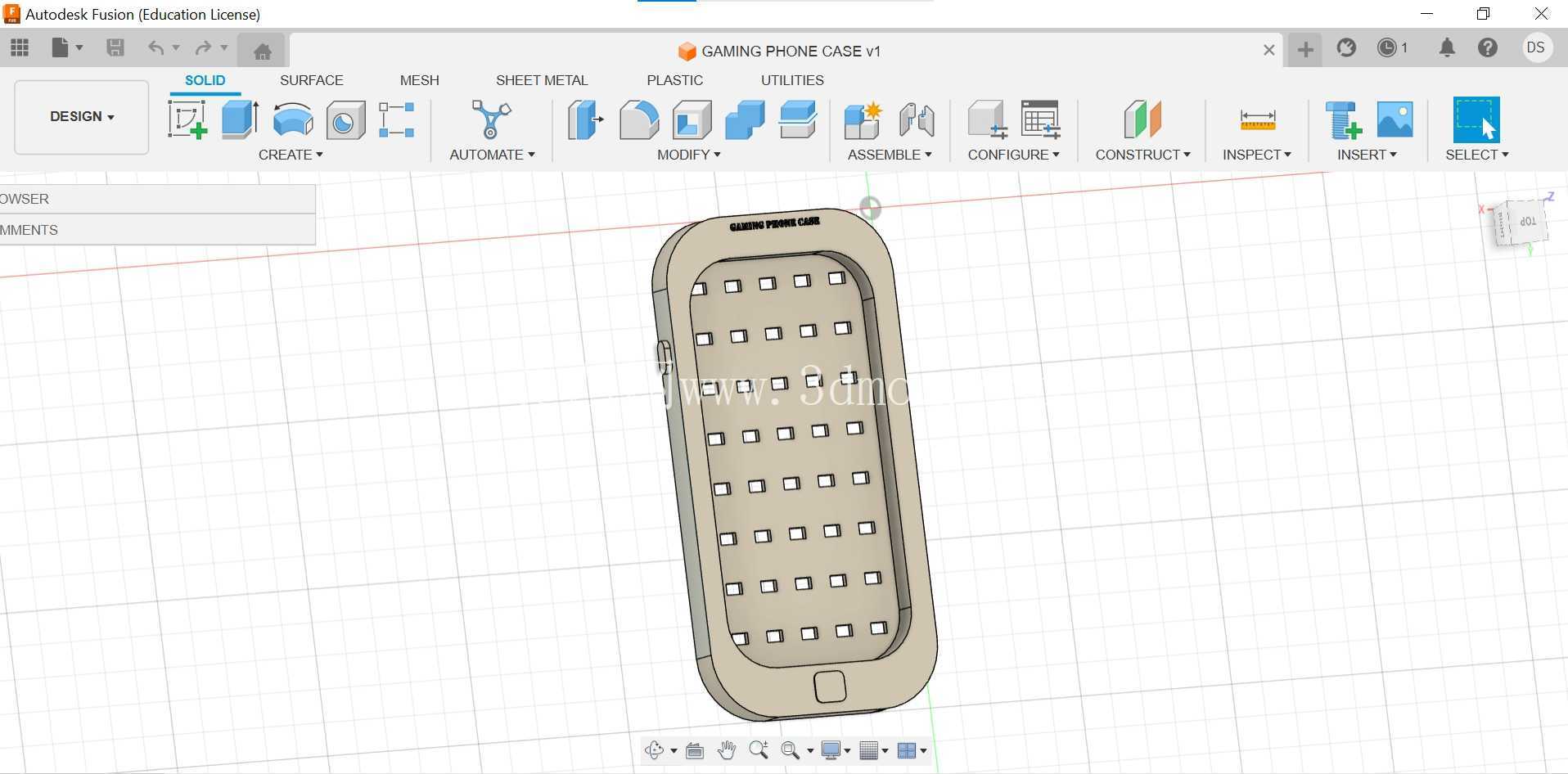Expand the INSPECT menu

tap(1257, 155)
